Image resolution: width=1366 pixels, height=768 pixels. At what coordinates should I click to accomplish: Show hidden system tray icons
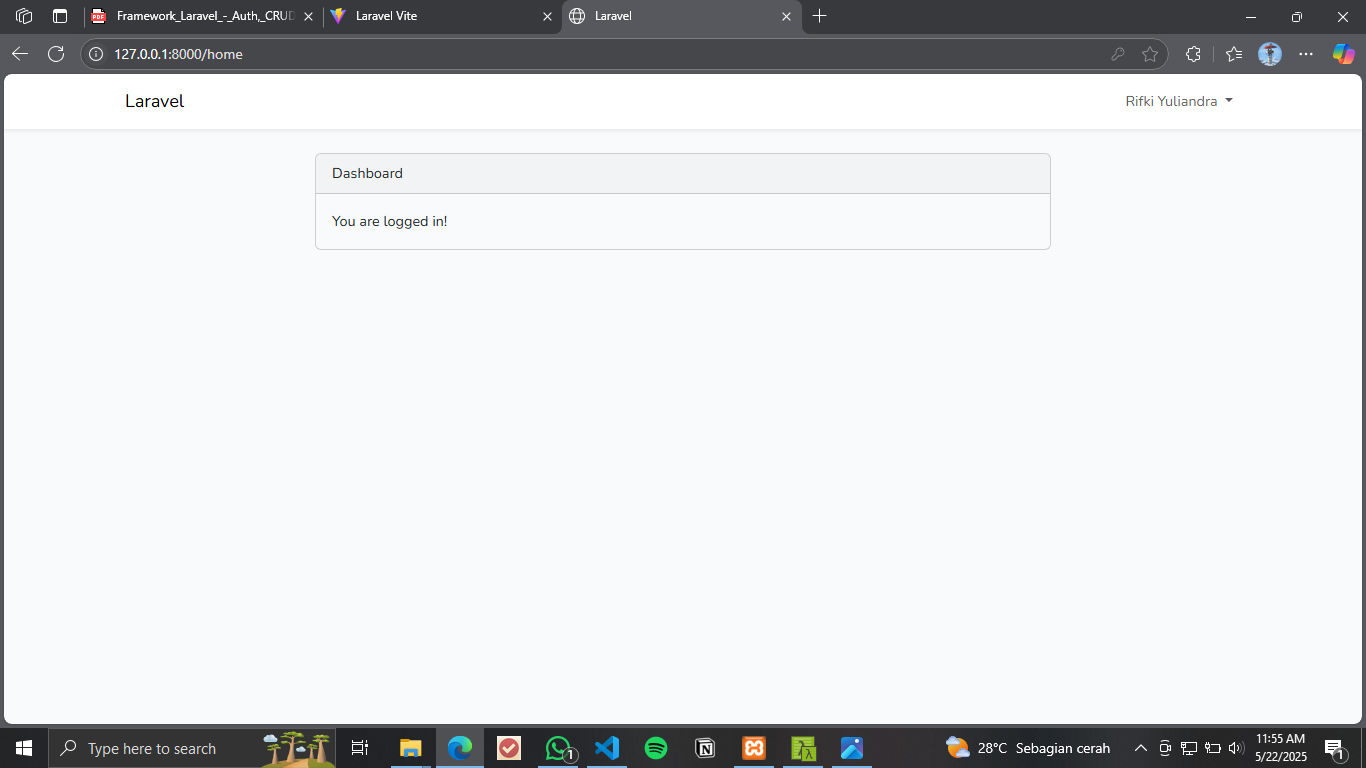(1140, 748)
